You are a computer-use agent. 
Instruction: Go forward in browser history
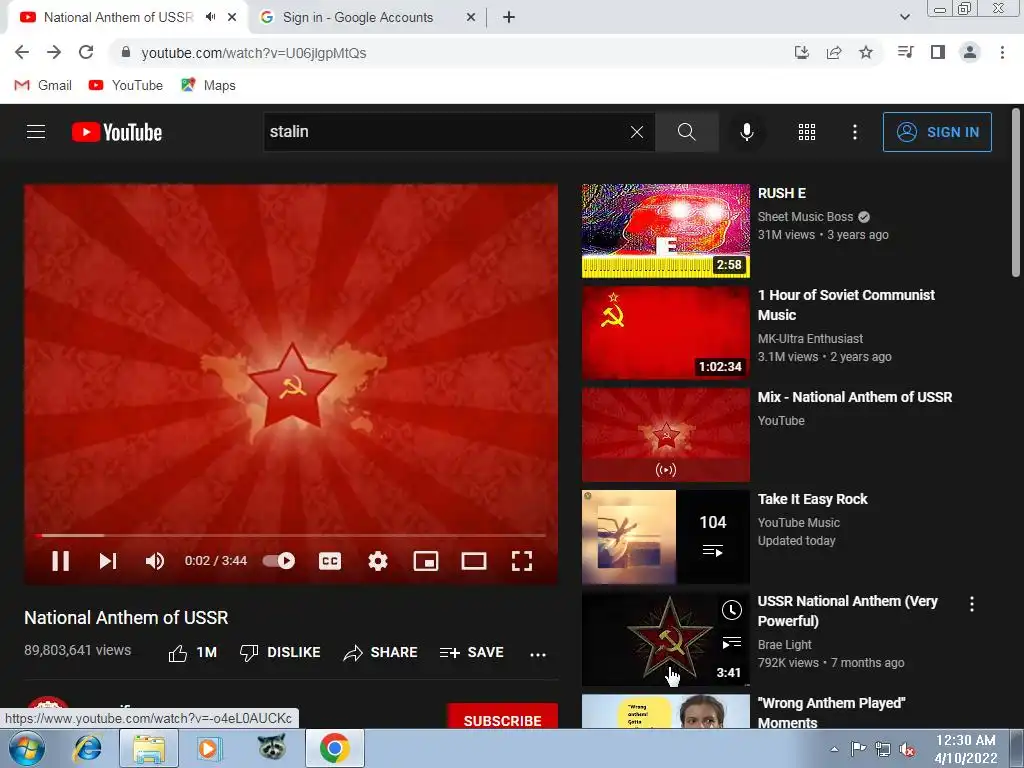pos(54,52)
